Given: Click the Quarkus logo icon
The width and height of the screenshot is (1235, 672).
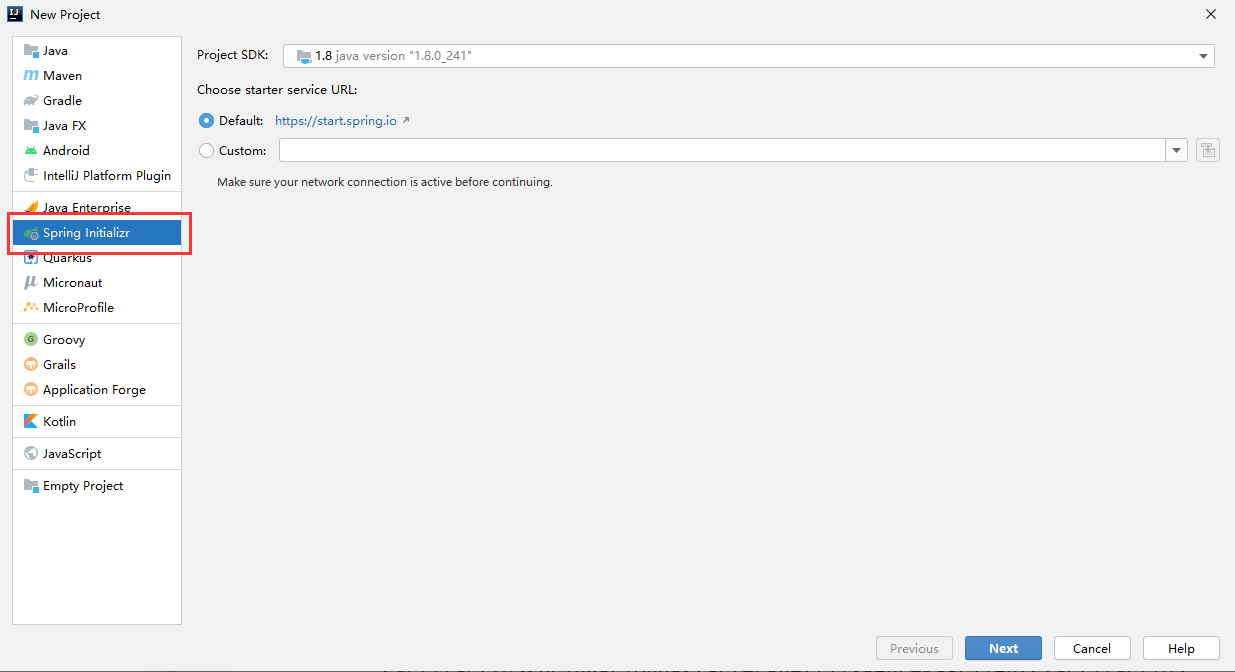Looking at the screenshot, I should [x=30, y=257].
